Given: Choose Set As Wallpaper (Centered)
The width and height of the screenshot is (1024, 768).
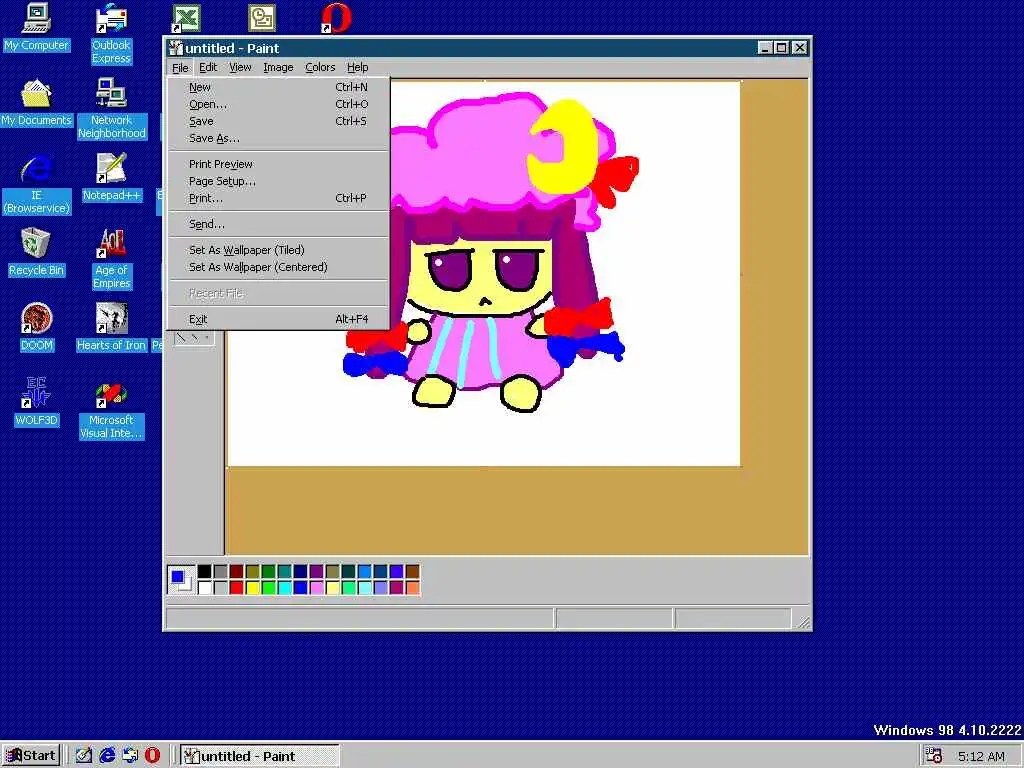Looking at the screenshot, I should [x=278, y=267].
